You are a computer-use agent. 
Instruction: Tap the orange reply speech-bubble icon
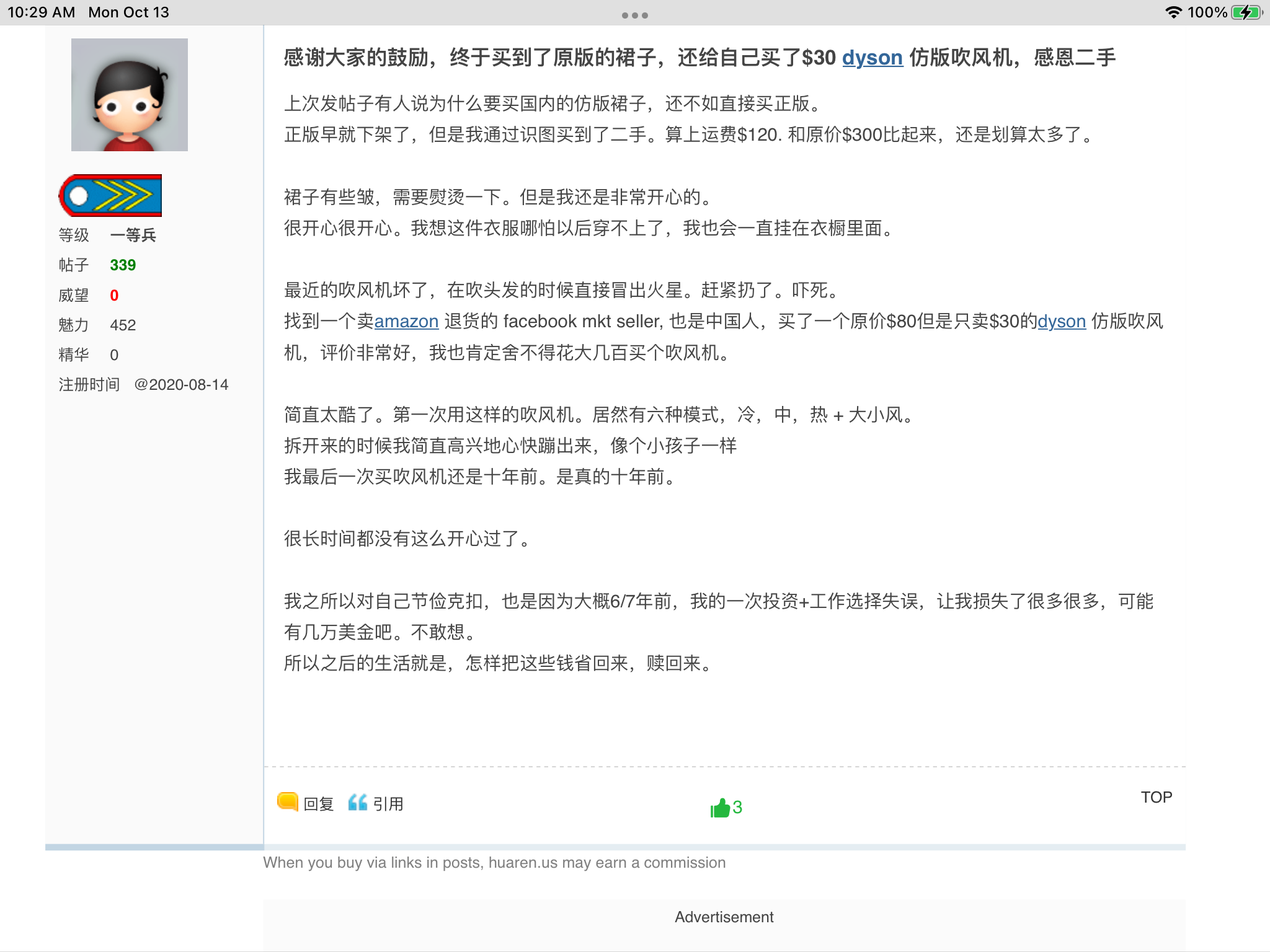(288, 801)
